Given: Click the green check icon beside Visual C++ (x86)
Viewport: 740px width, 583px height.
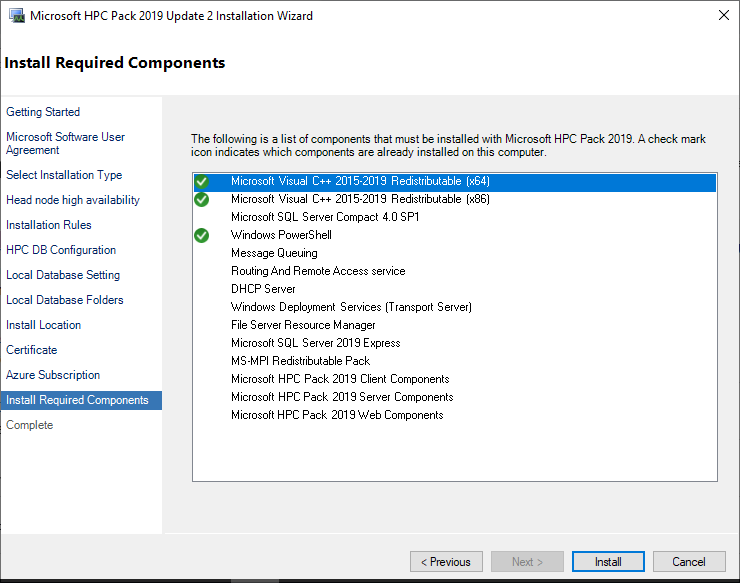Looking at the screenshot, I should click(202, 199).
